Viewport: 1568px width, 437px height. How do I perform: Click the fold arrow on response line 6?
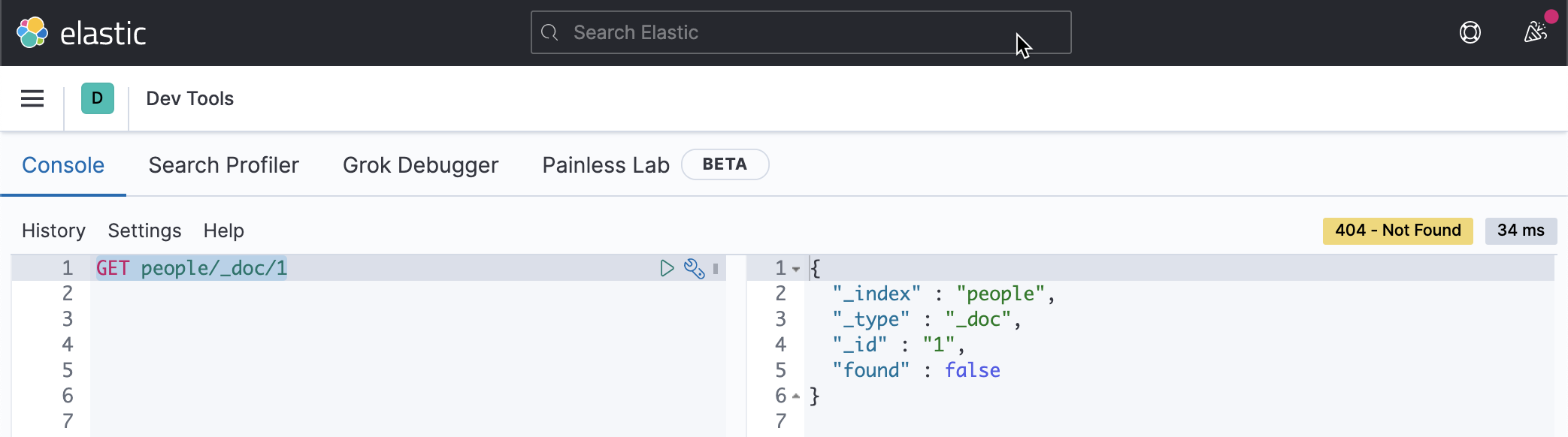point(796,396)
